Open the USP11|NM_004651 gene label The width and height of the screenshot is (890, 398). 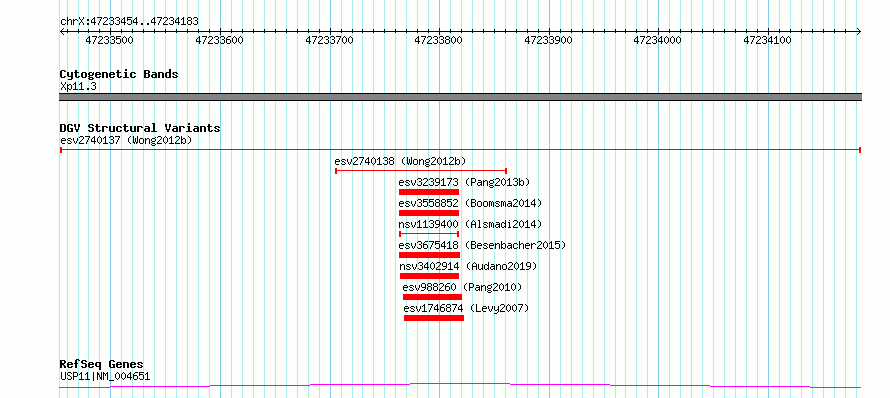[x=105, y=376]
